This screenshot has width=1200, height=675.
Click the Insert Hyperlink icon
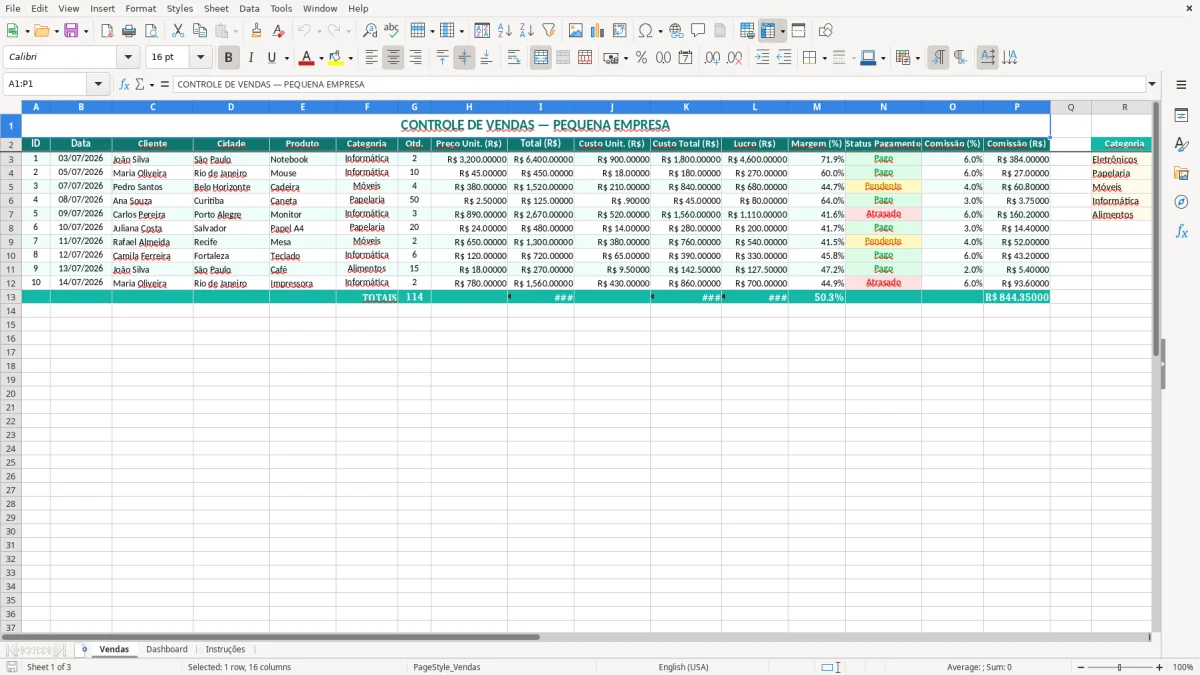pos(676,31)
